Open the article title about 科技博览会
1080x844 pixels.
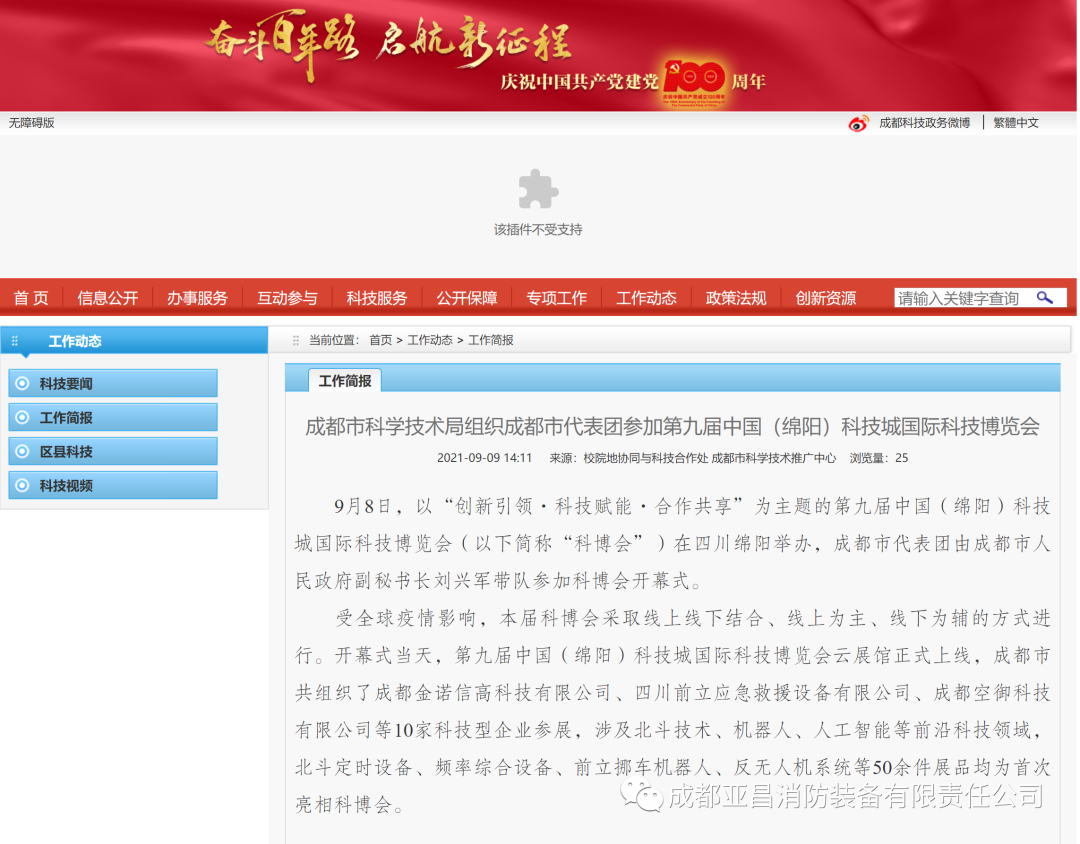coord(672,426)
